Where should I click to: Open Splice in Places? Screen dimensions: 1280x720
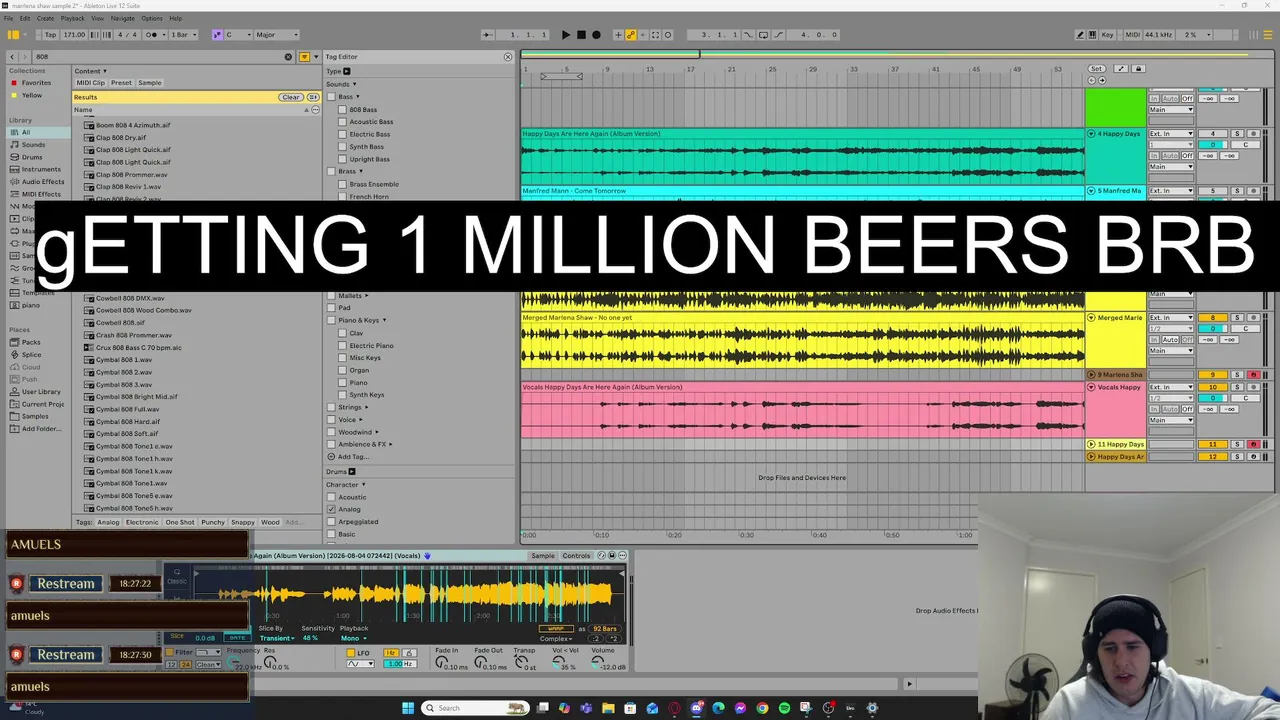(32, 354)
